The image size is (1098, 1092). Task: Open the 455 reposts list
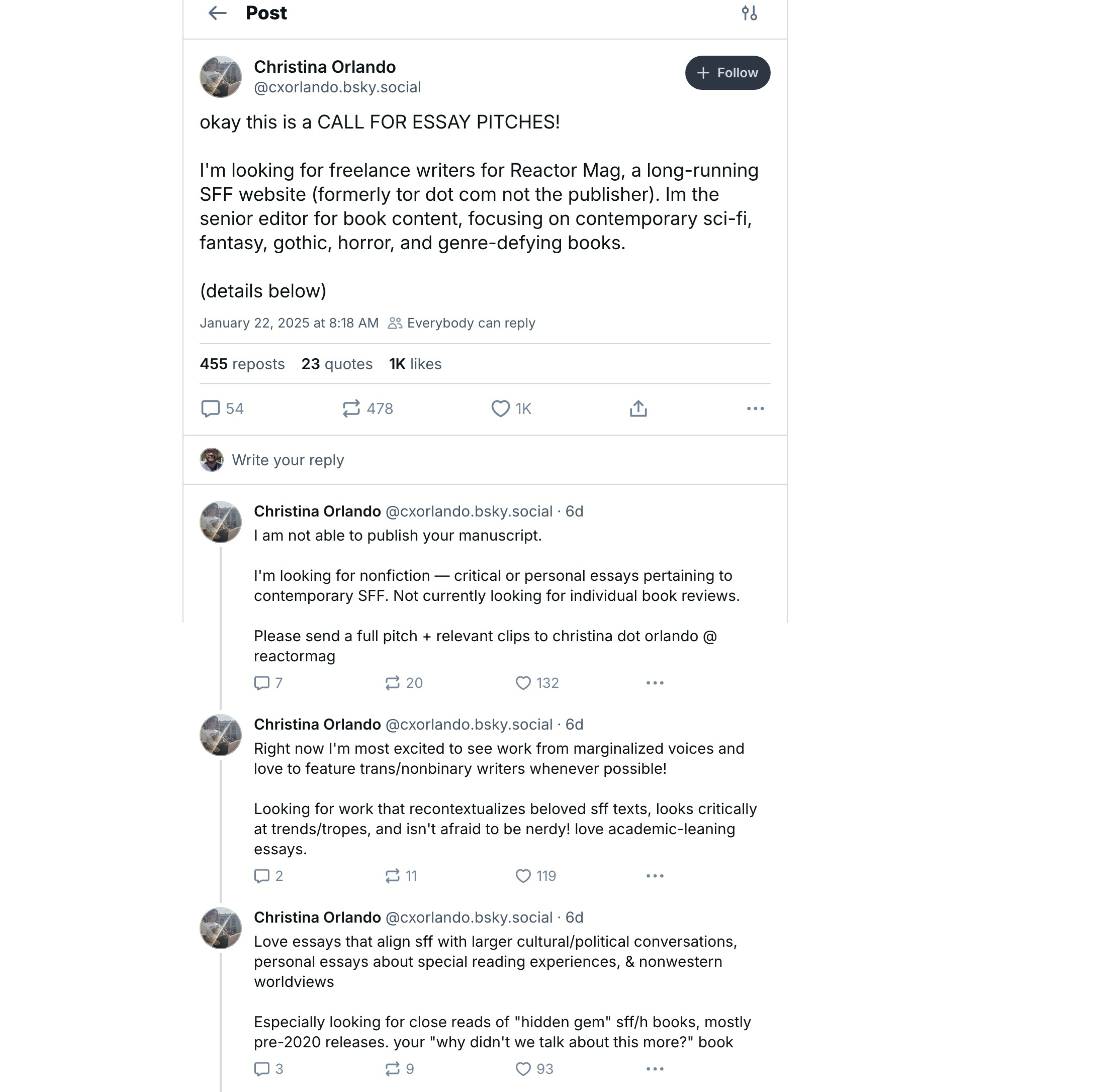tap(242, 364)
